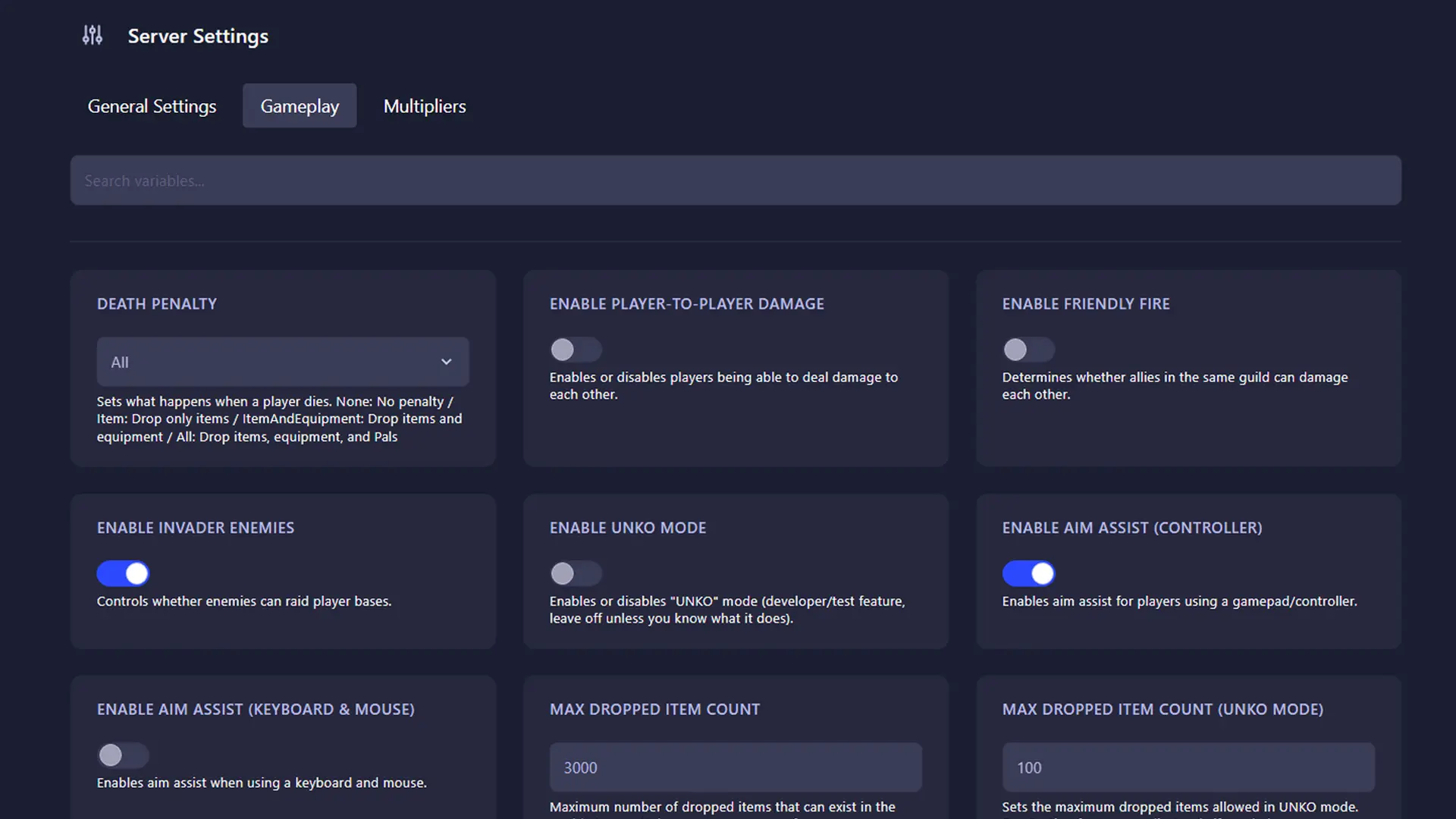This screenshot has height=819, width=1456.
Task: Enable UNKO Mode
Action: tap(576, 573)
